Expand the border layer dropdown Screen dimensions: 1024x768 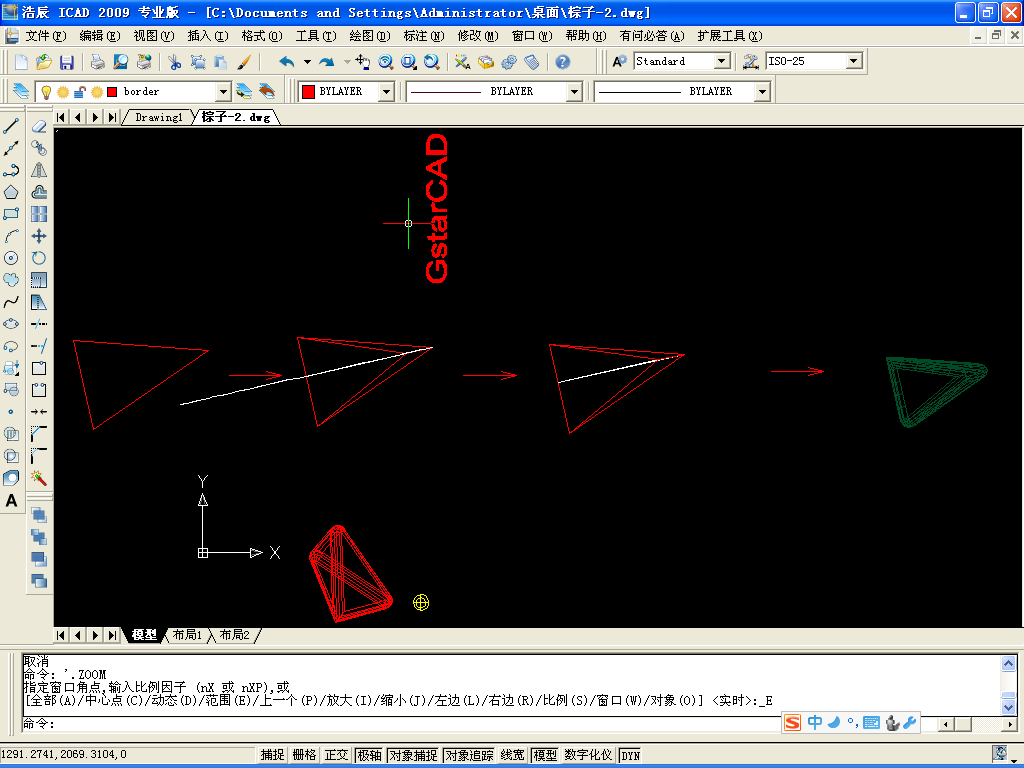pos(223,91)
